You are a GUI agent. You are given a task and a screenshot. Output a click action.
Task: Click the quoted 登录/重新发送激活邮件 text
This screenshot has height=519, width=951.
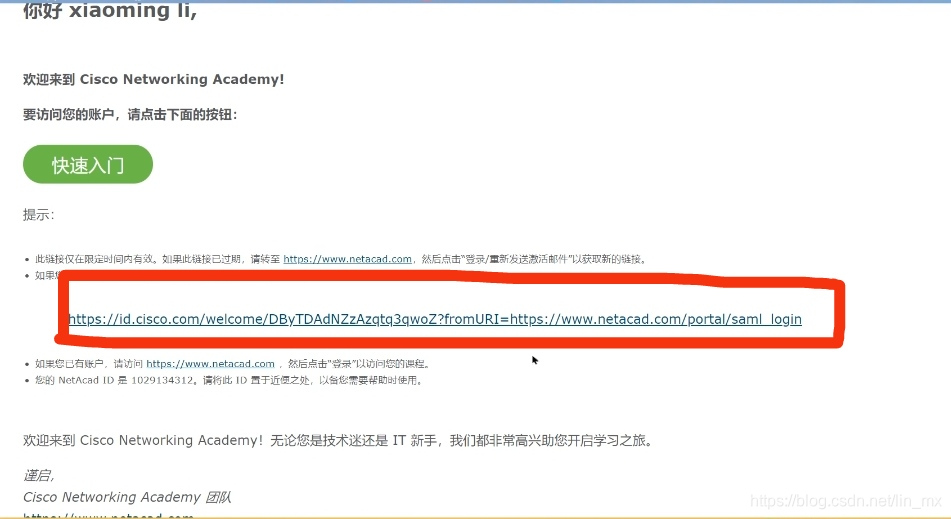tap(515, 260)
